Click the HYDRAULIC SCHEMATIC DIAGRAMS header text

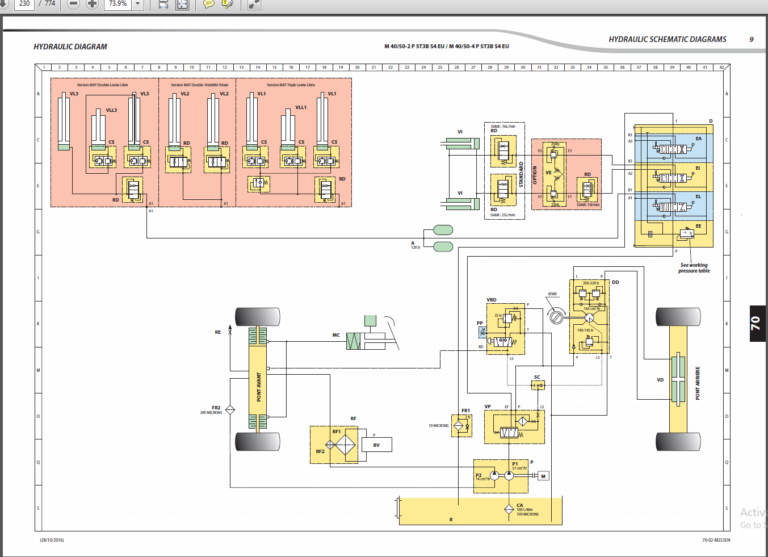tap(668, 40)
